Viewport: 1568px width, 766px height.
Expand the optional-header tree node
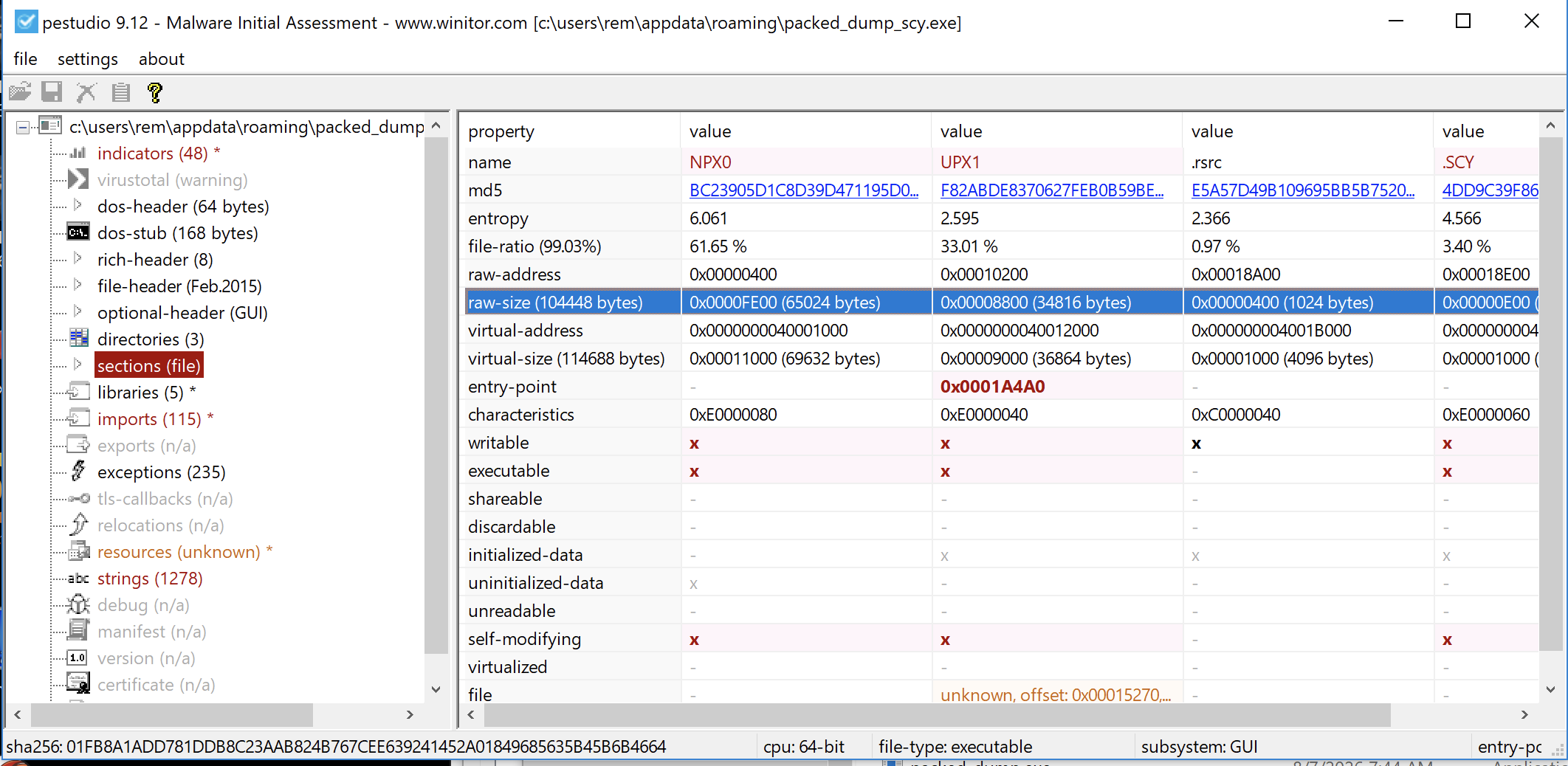78,311
